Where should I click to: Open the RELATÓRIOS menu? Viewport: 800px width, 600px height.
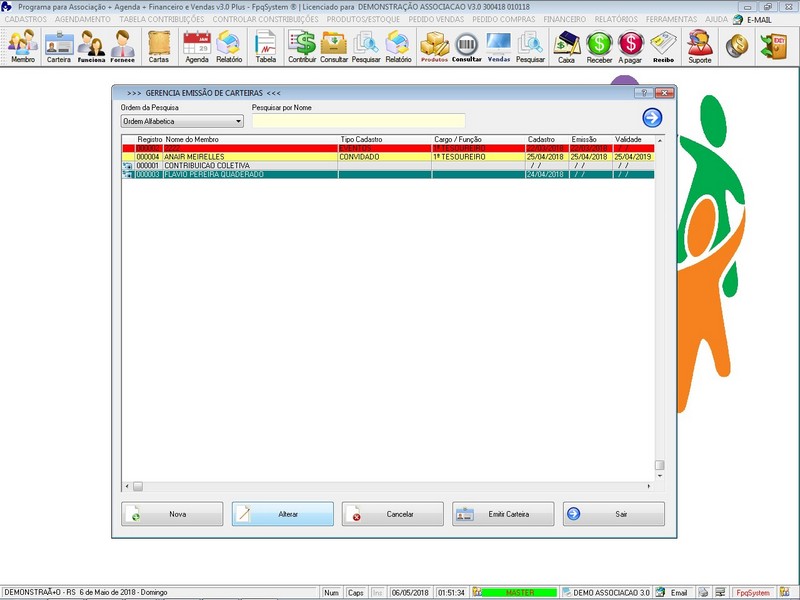coord(616,19)
